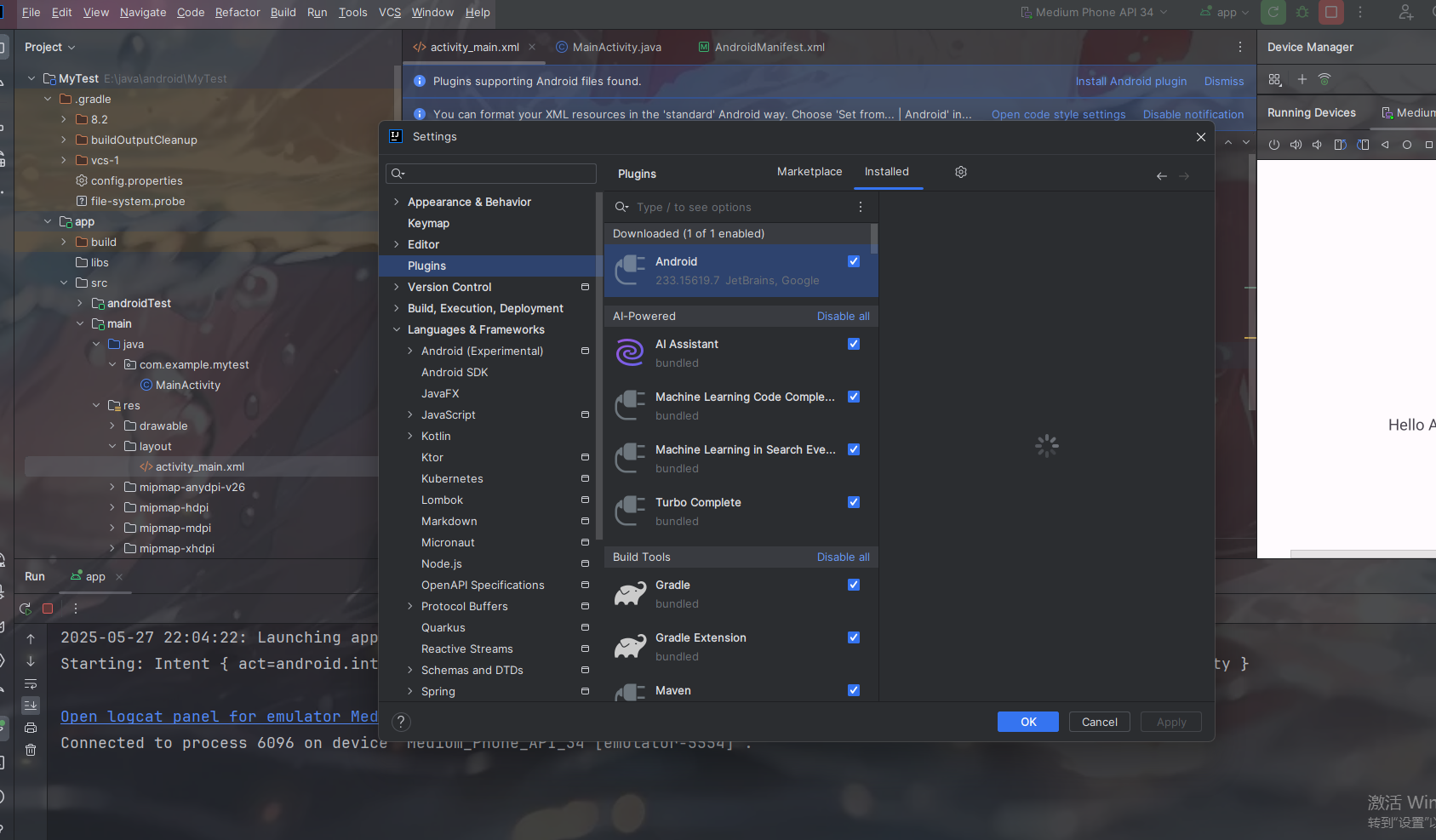Switch to MainActivity.java editor tab
Screen dimensions: 1436x840
point(609,47)
